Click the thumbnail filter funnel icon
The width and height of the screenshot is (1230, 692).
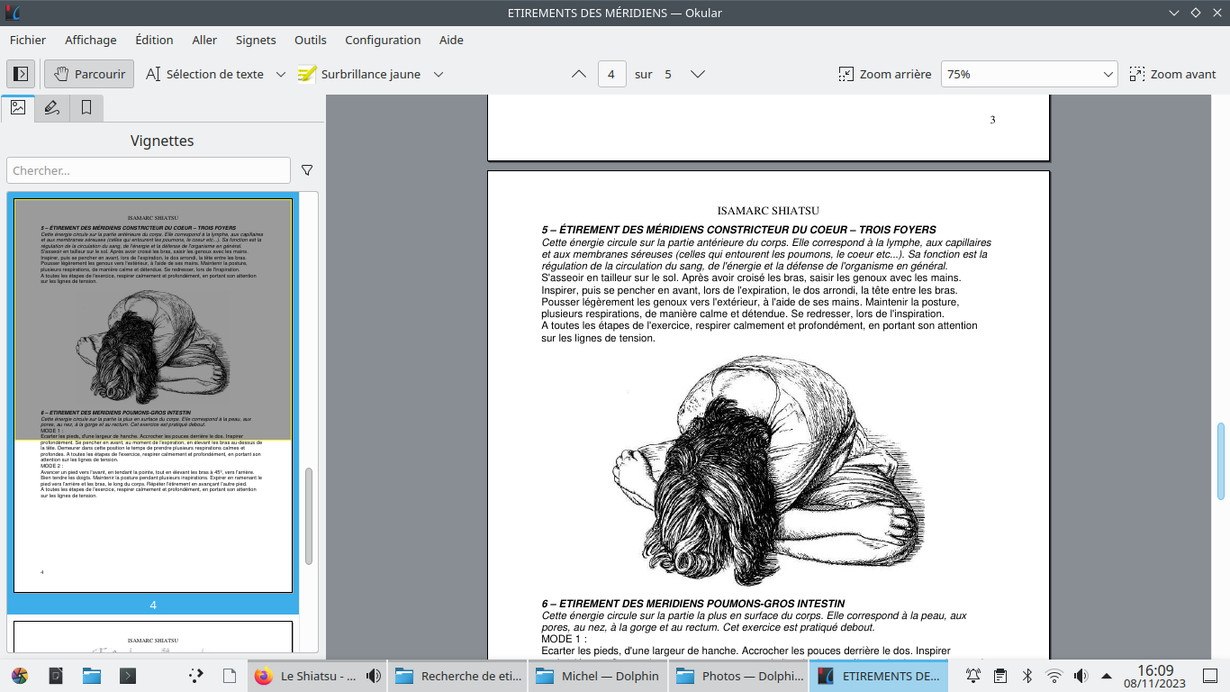(307, 171)
